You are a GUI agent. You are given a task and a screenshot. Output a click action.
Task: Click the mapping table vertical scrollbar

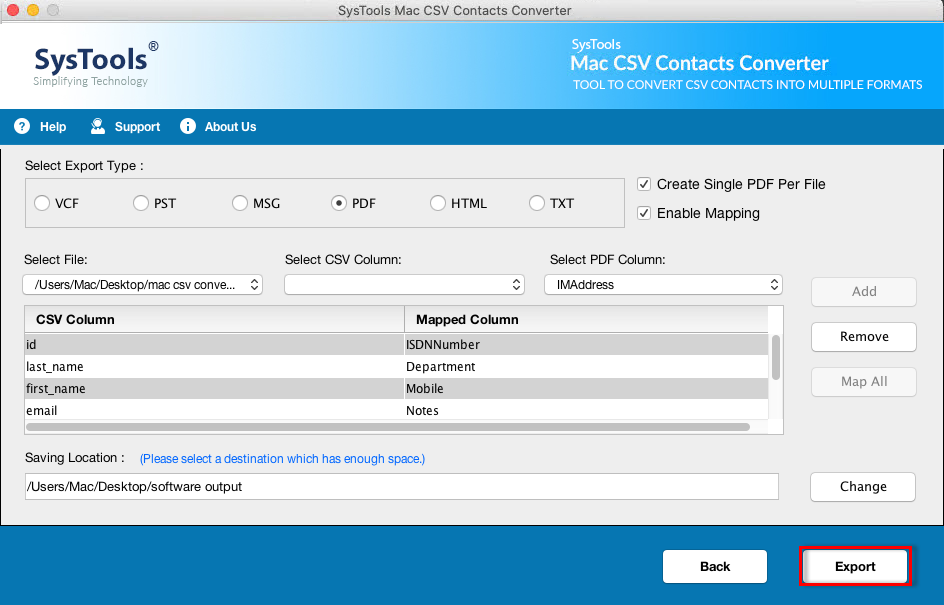pyautogui.click(x=775, y=358)
